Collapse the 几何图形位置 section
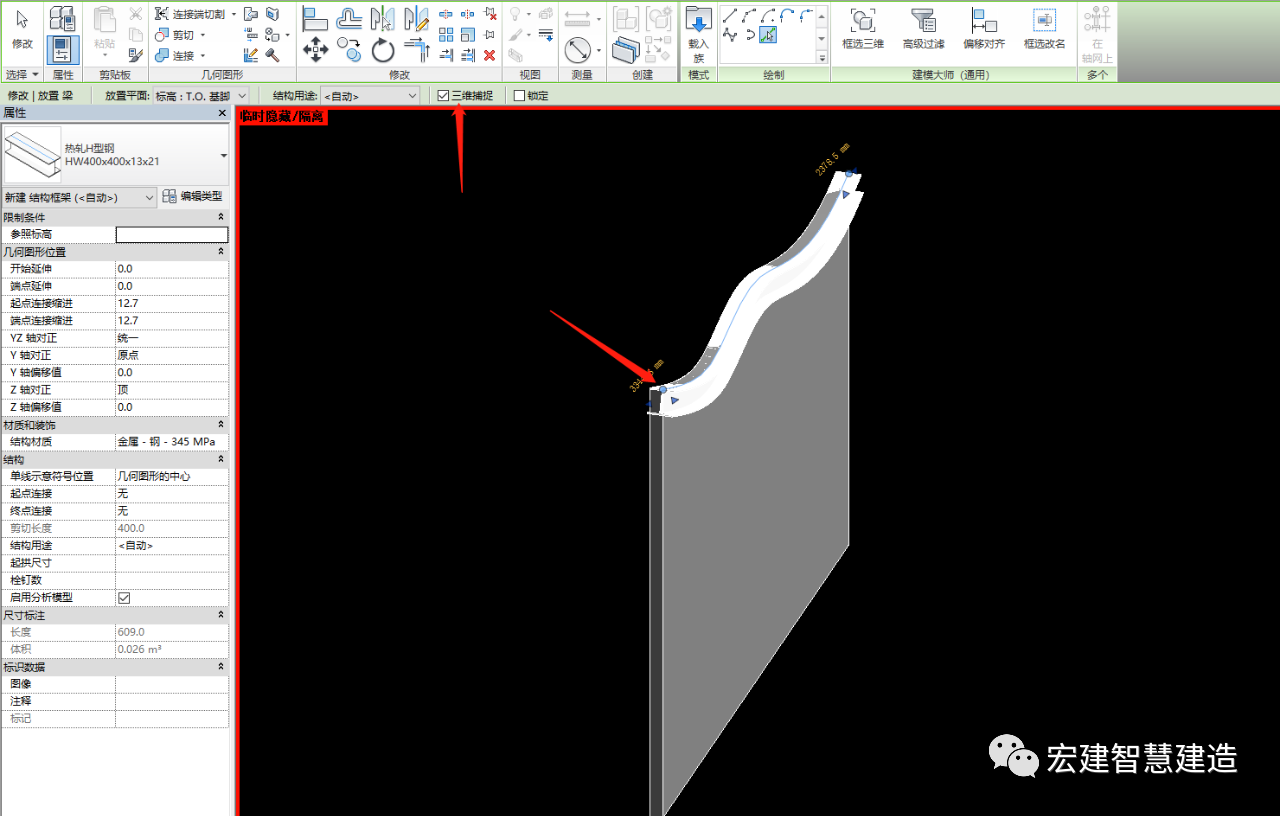Screen dimensions: 1280x816 220,252
